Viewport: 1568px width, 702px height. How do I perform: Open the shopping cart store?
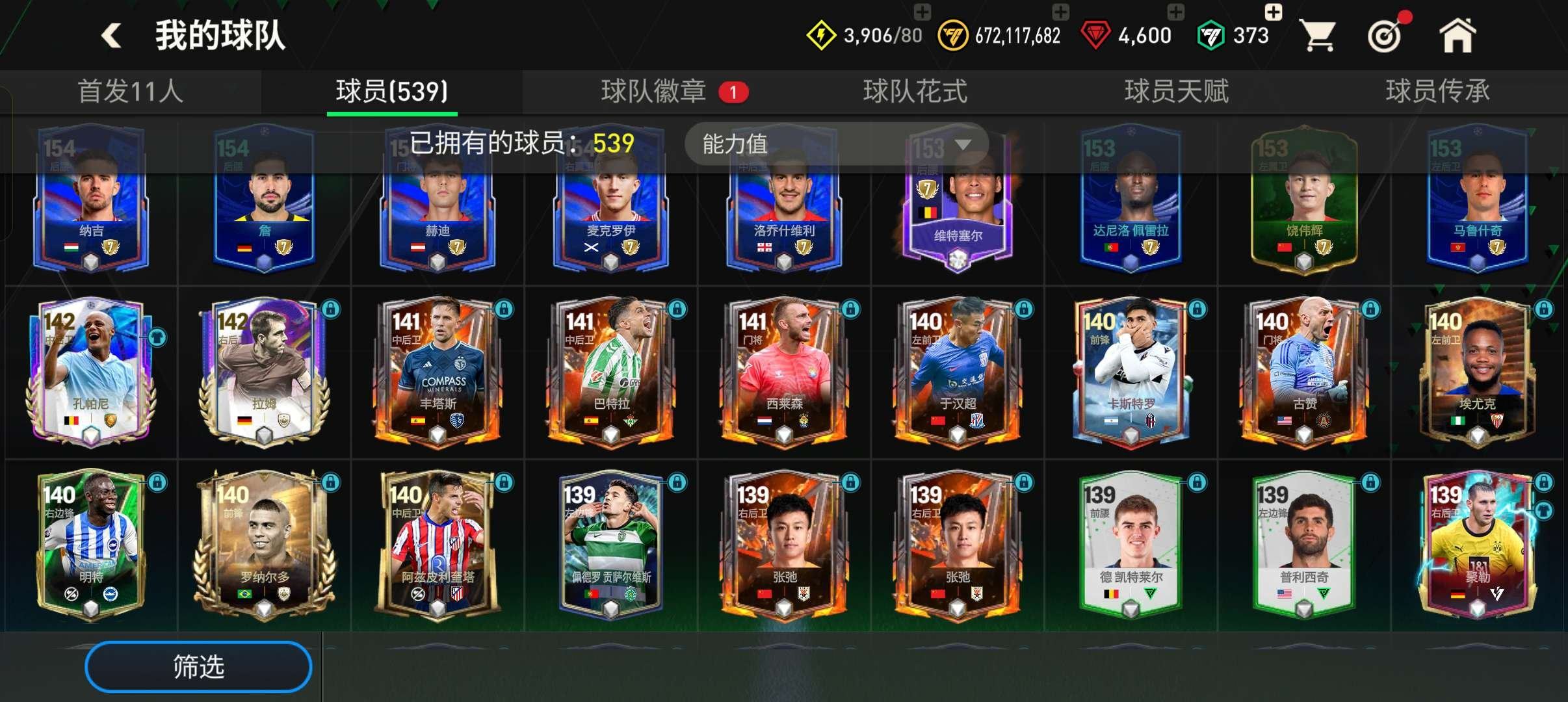tap(1317, 35)
